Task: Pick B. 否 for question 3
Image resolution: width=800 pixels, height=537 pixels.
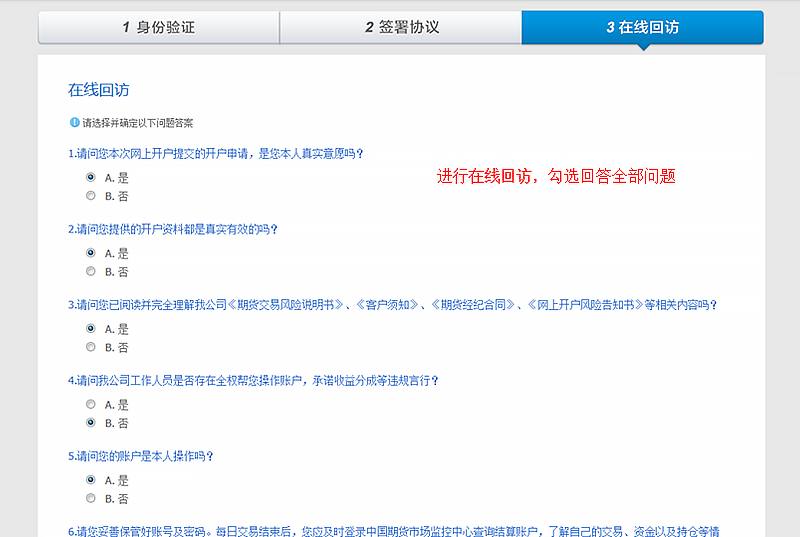Action: click(x=91, y=347)
